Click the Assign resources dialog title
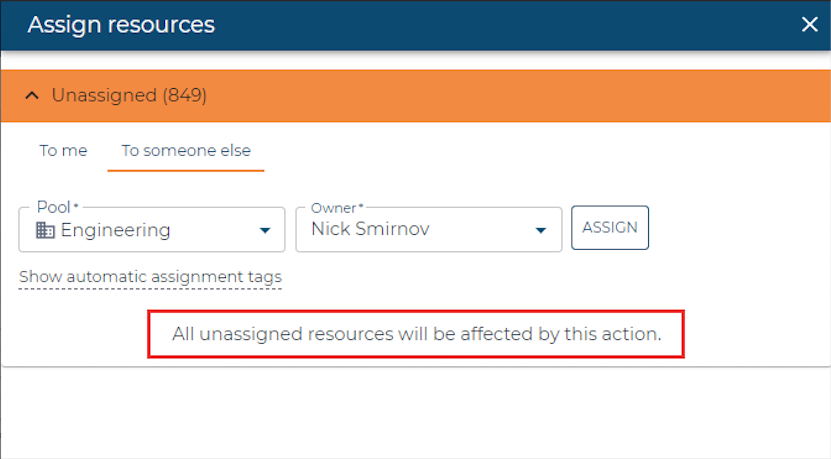 click(121, 24)
